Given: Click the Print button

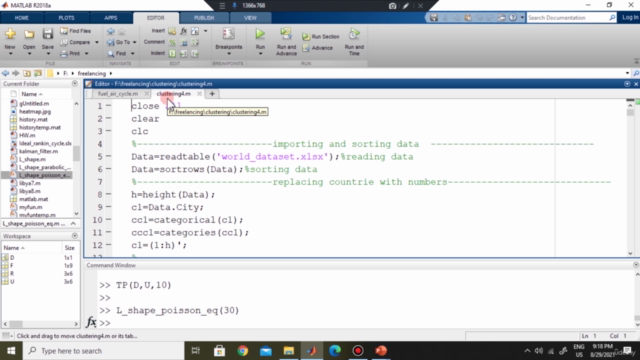Looking at the screenshot, I should pyautogui.click(x=71, y=53).
